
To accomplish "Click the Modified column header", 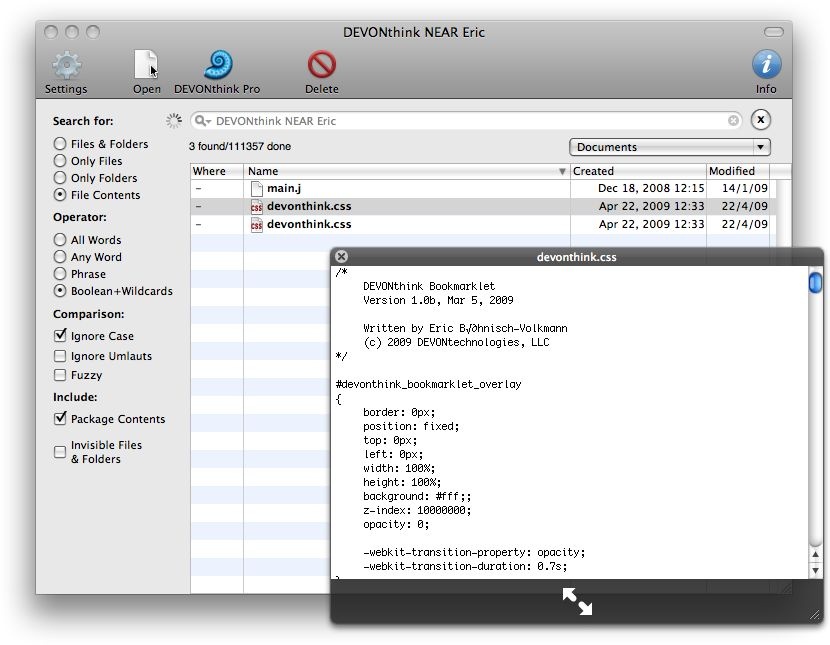I will (737, 171).
